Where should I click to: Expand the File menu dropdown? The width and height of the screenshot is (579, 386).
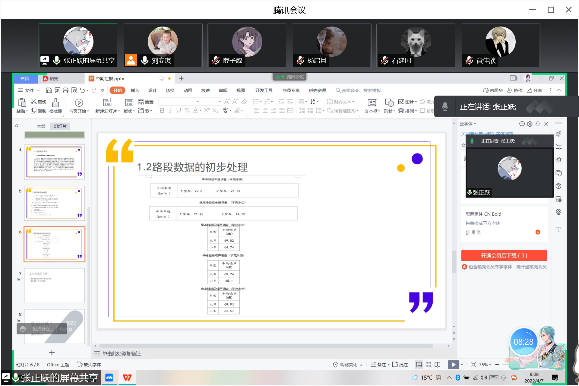(29, 90)
